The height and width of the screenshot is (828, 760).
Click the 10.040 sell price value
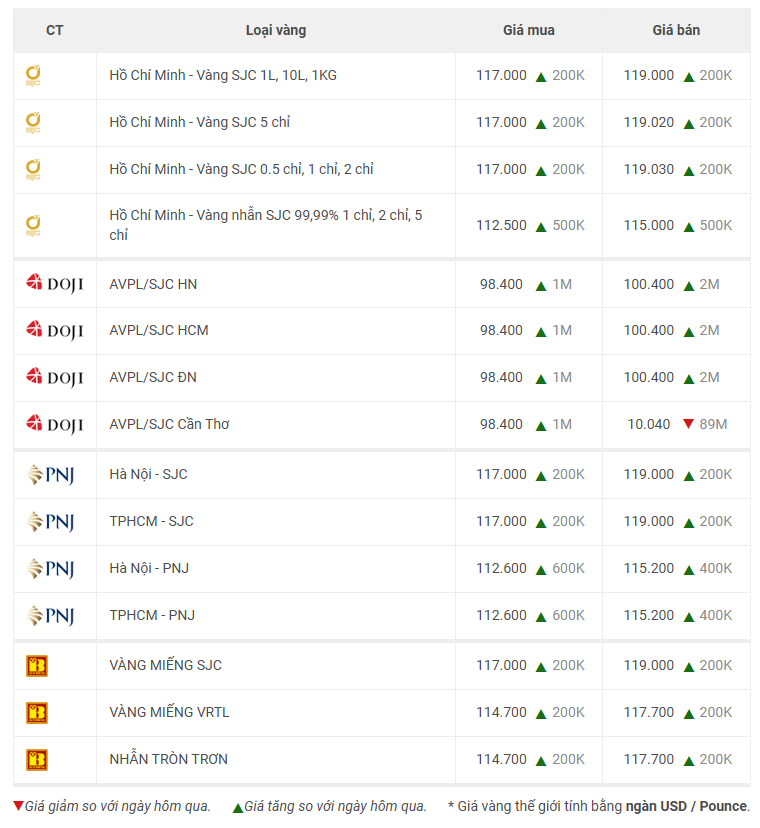[649, 425]
